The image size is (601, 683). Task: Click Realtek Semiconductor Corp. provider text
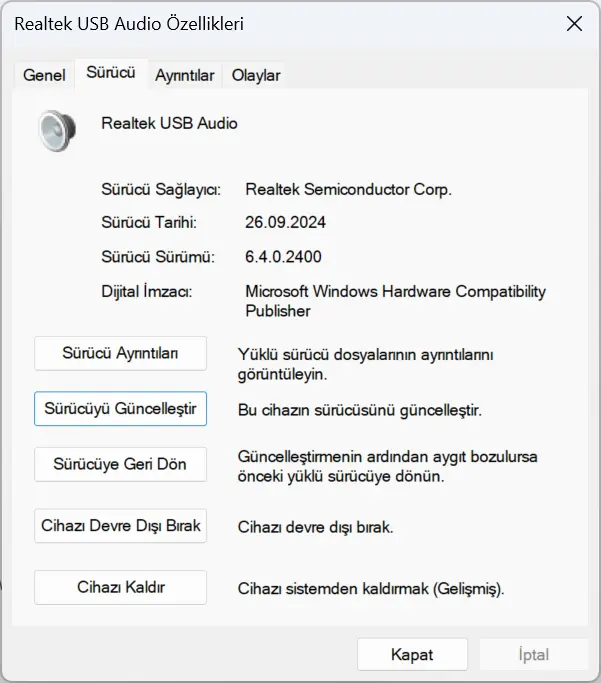(x=348, y=189)
